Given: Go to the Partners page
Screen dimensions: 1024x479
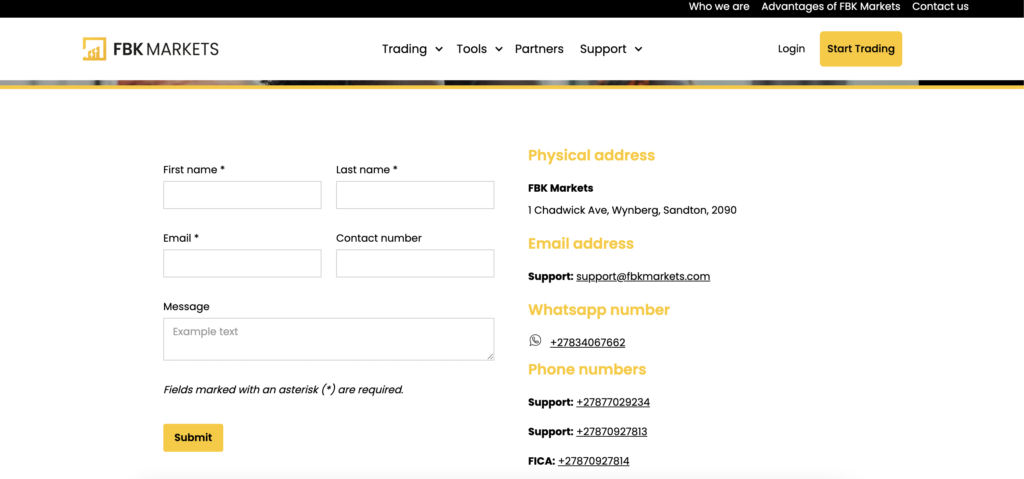Looking at the screenshot, I should 539,49.
